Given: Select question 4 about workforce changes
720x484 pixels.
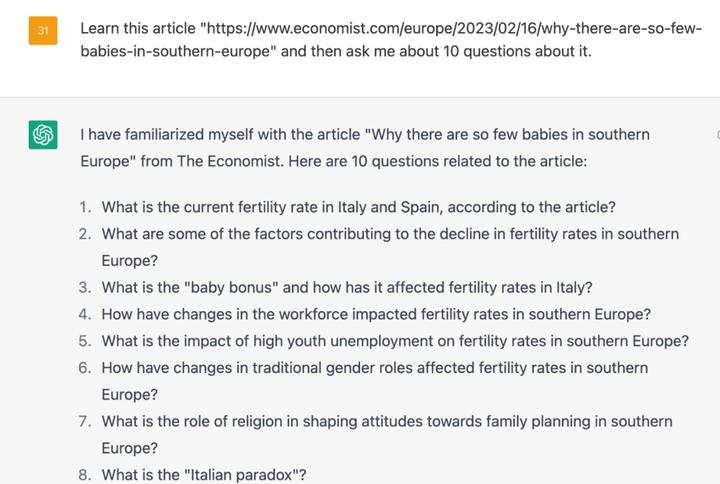Looking at the screenshot, I should (x=376, y=314).
